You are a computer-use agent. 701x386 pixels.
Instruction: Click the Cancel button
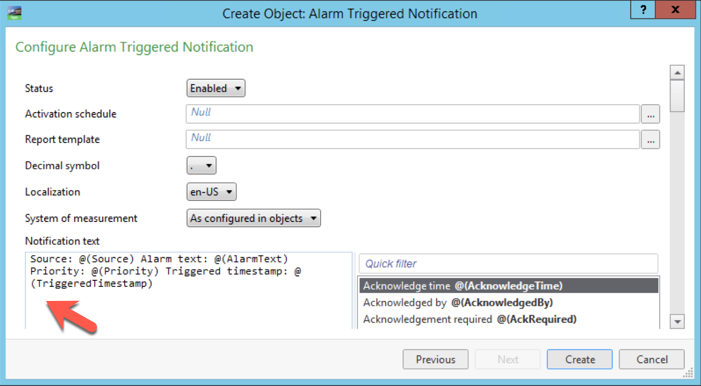(652, 359)
